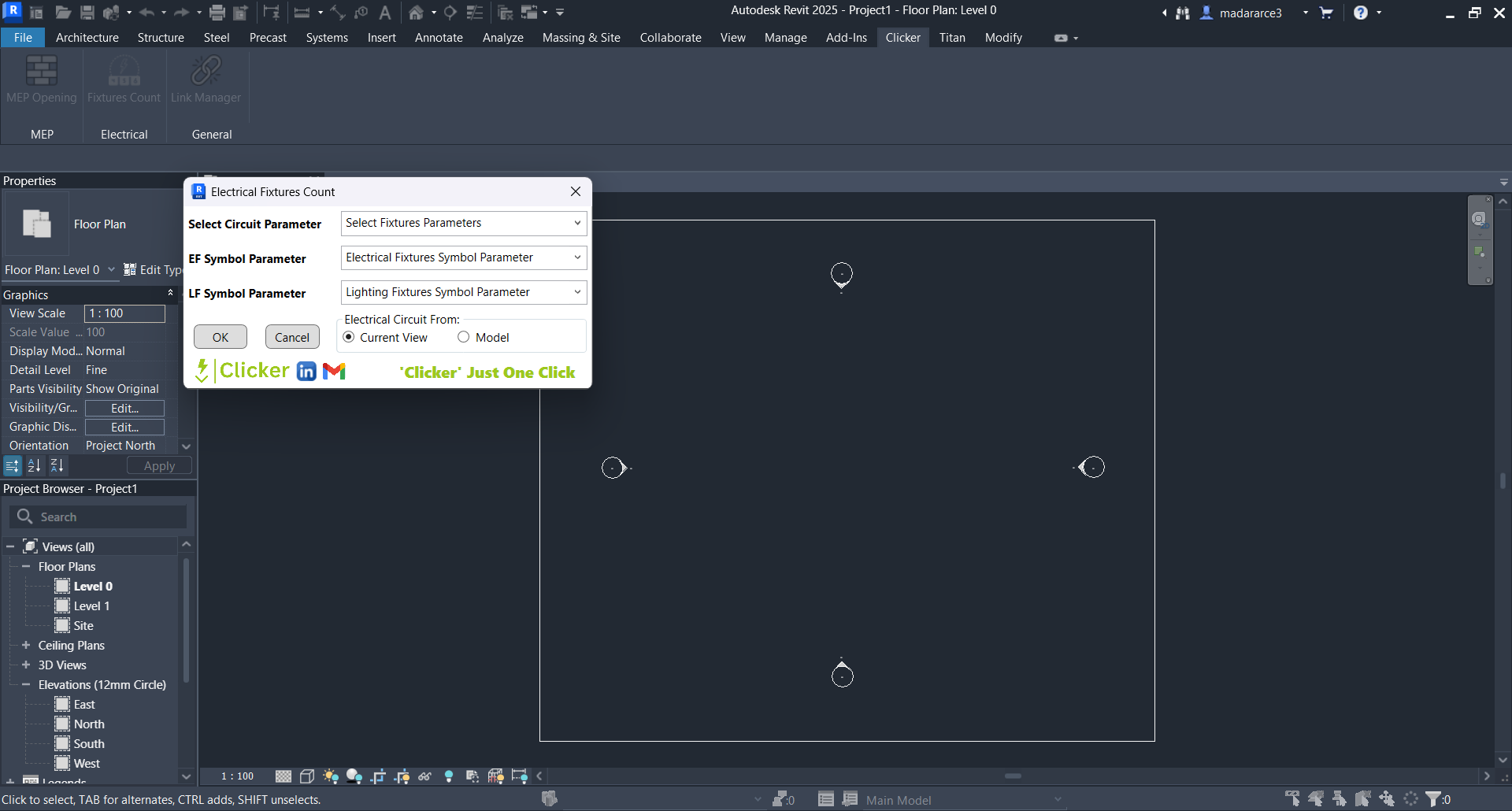Expand 3D Views tree node
Viewport: 1512px width, 811px height.
coord(26,665)
